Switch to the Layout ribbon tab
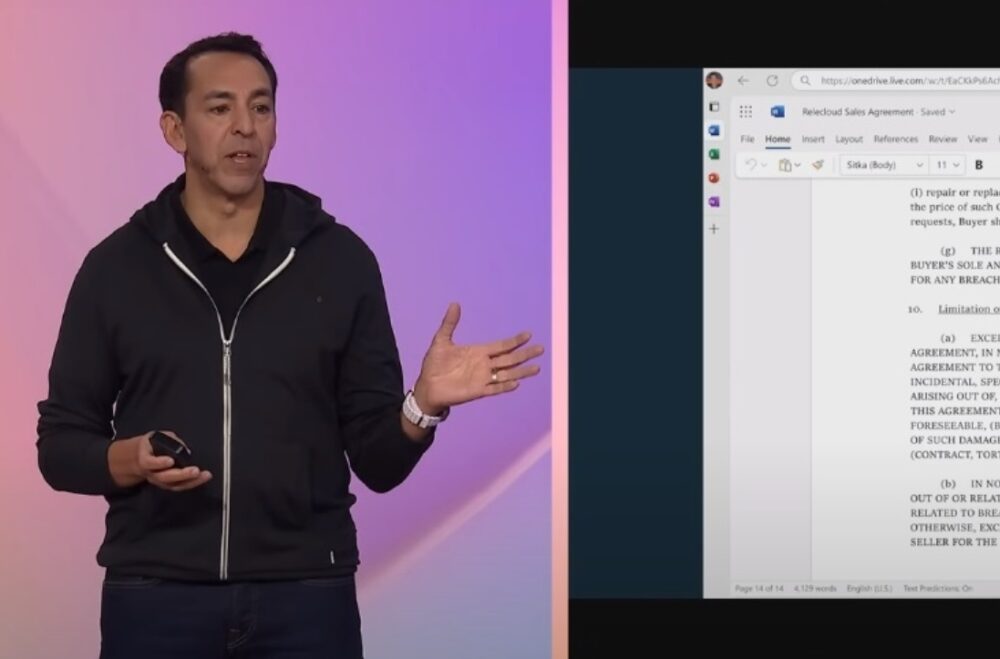 [849, 139]
